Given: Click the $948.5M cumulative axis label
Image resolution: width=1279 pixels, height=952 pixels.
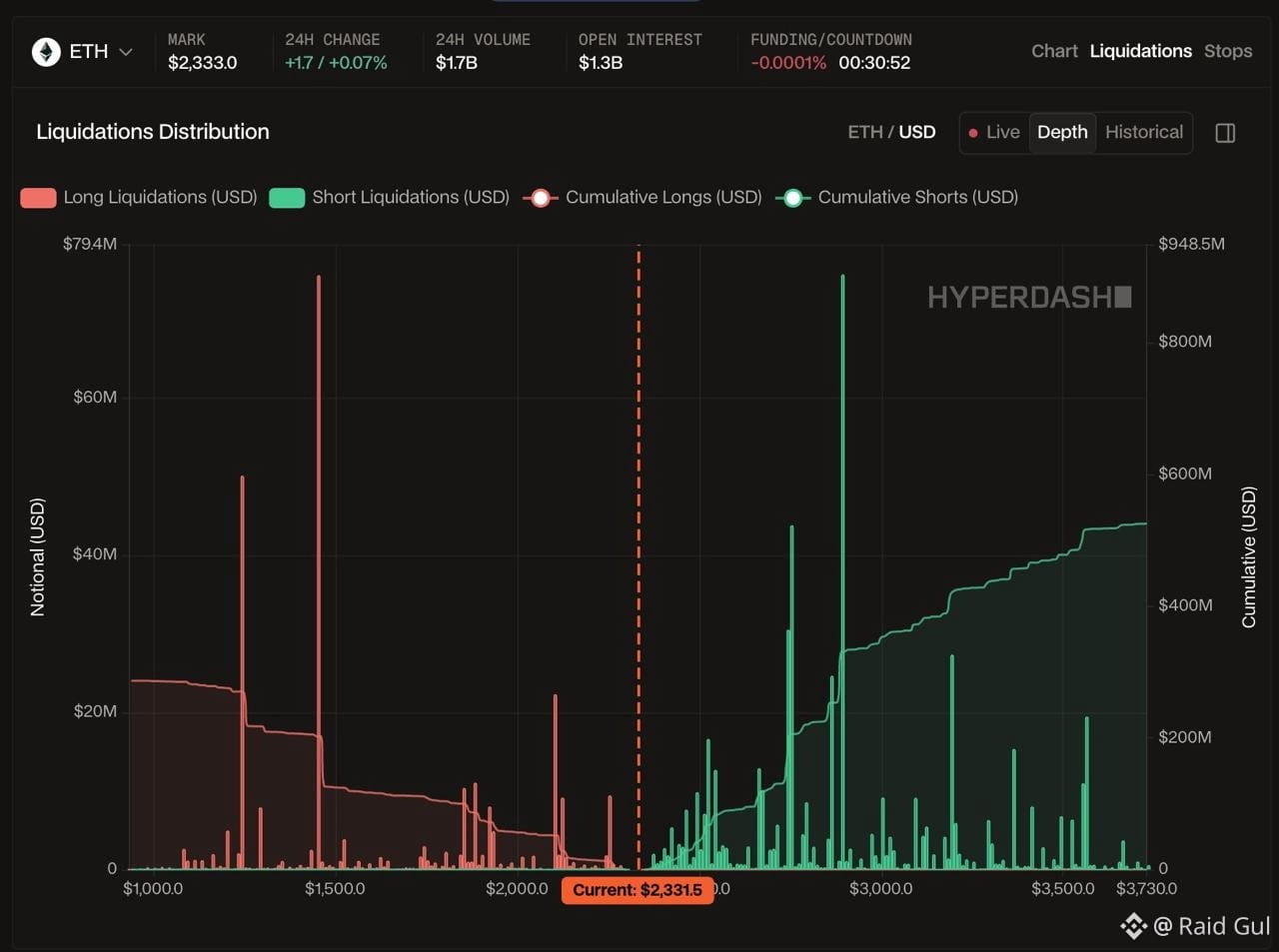Looking at the screenshot, I should [1191, 244].
